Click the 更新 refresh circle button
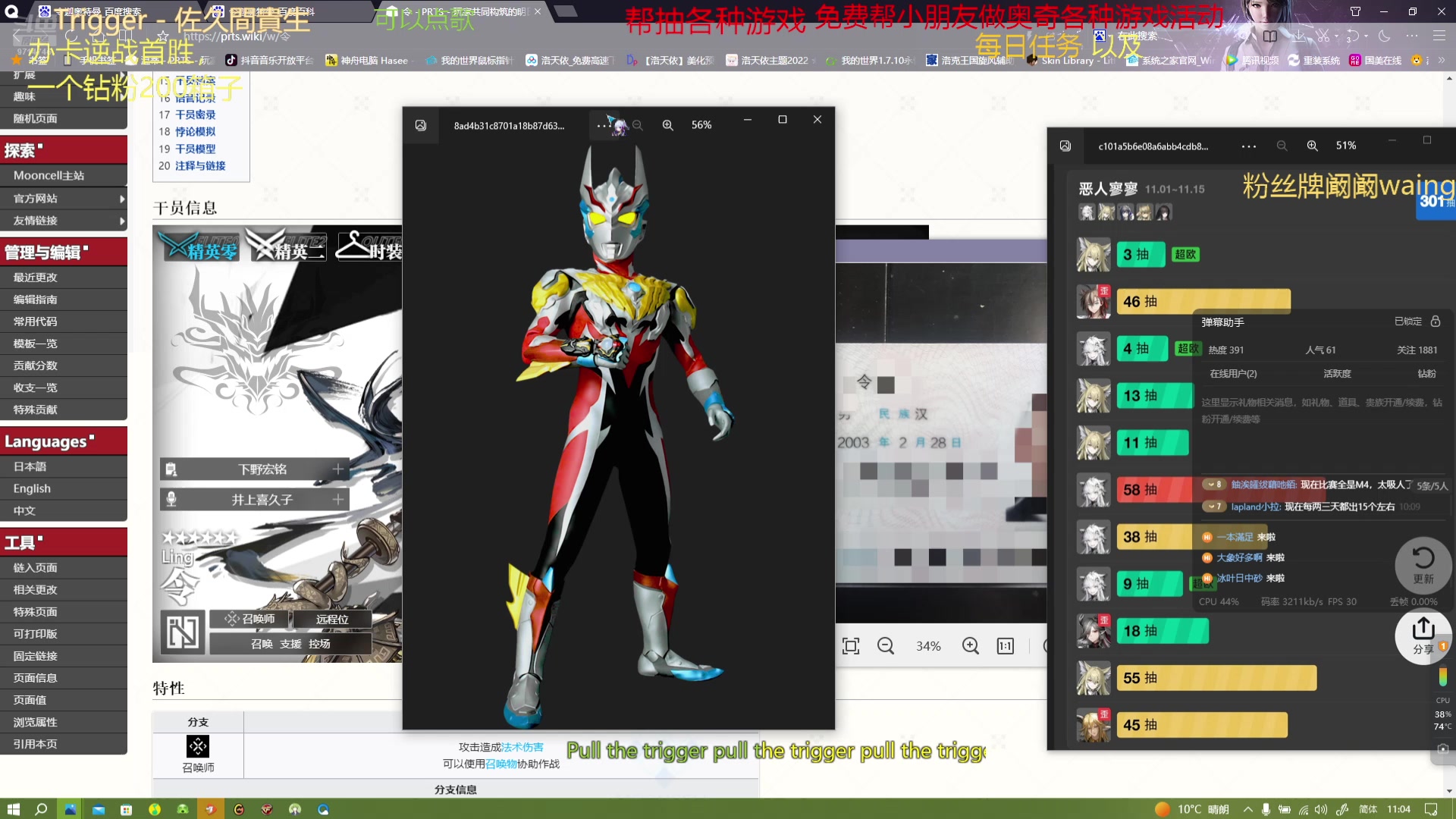 1423,566
